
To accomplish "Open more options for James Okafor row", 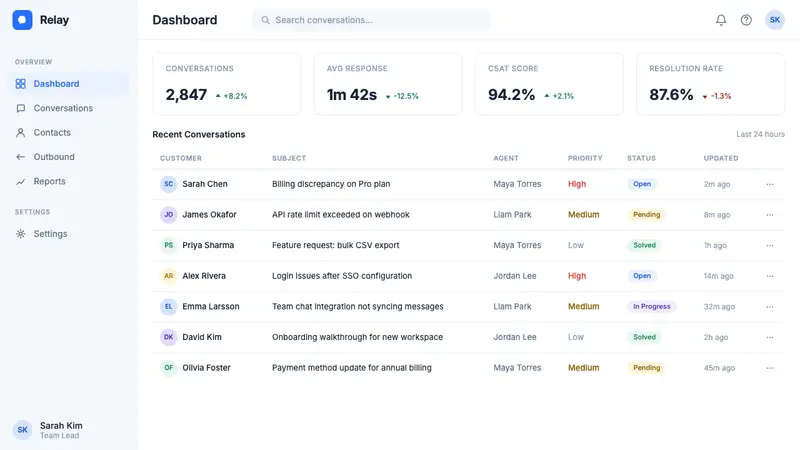I will pos(769,215).
